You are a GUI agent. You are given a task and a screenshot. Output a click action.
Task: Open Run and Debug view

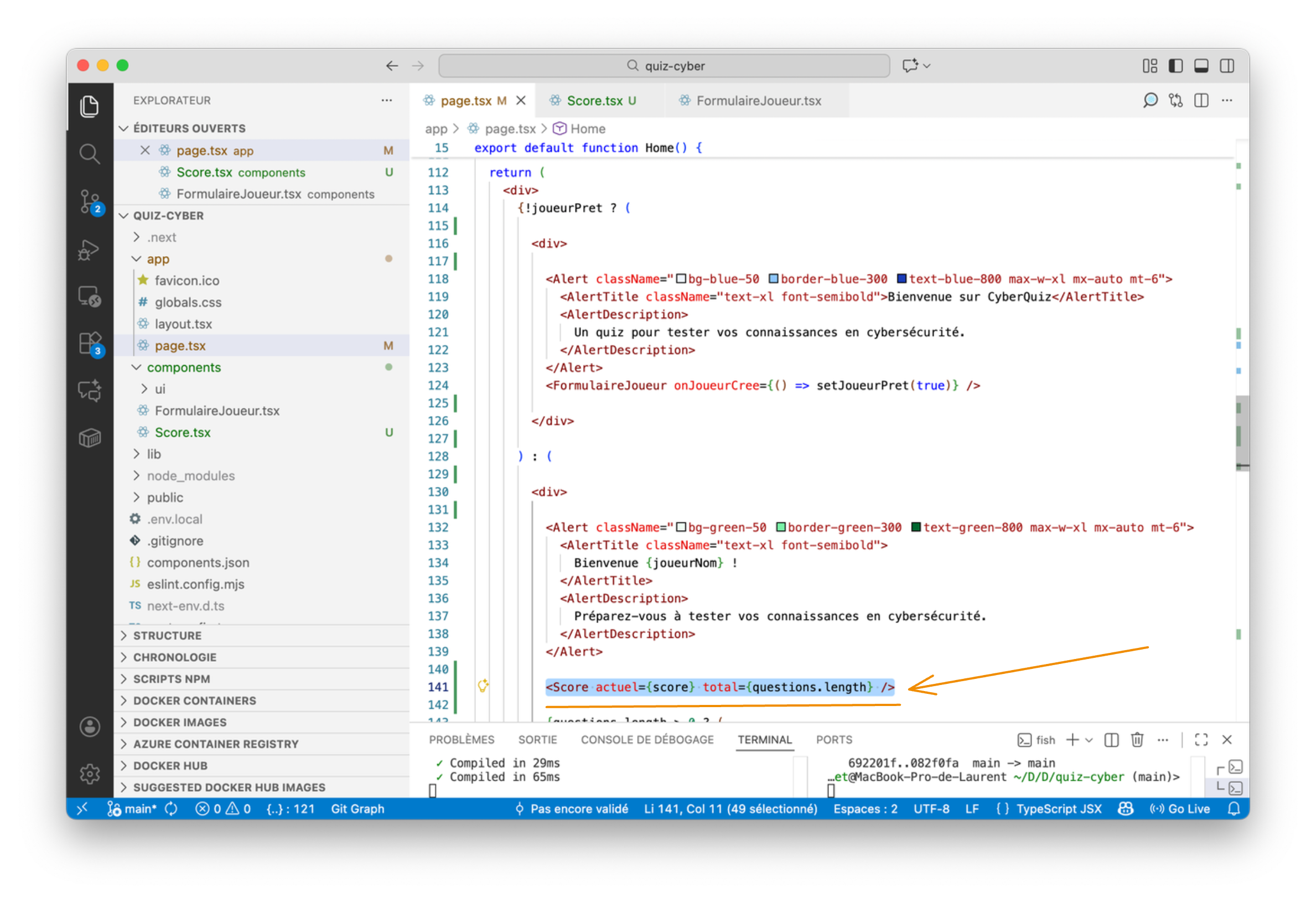pos(90,250)
